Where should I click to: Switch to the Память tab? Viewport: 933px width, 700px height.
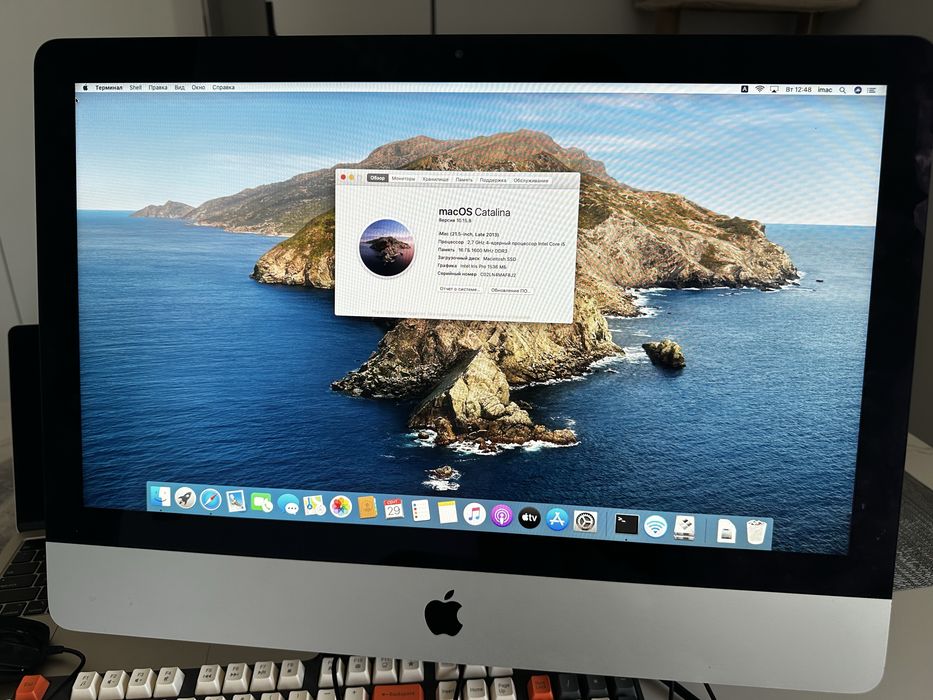(x=464, y=180)
